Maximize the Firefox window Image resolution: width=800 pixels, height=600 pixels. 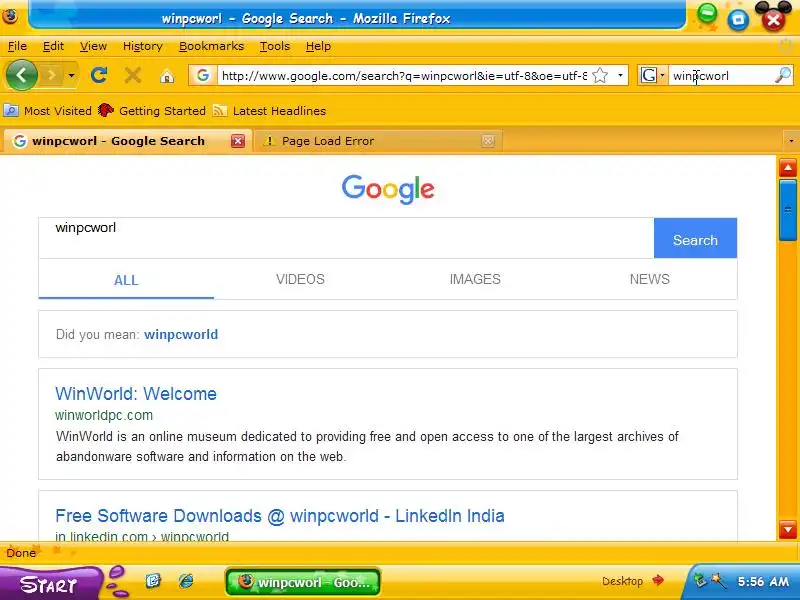738,20
